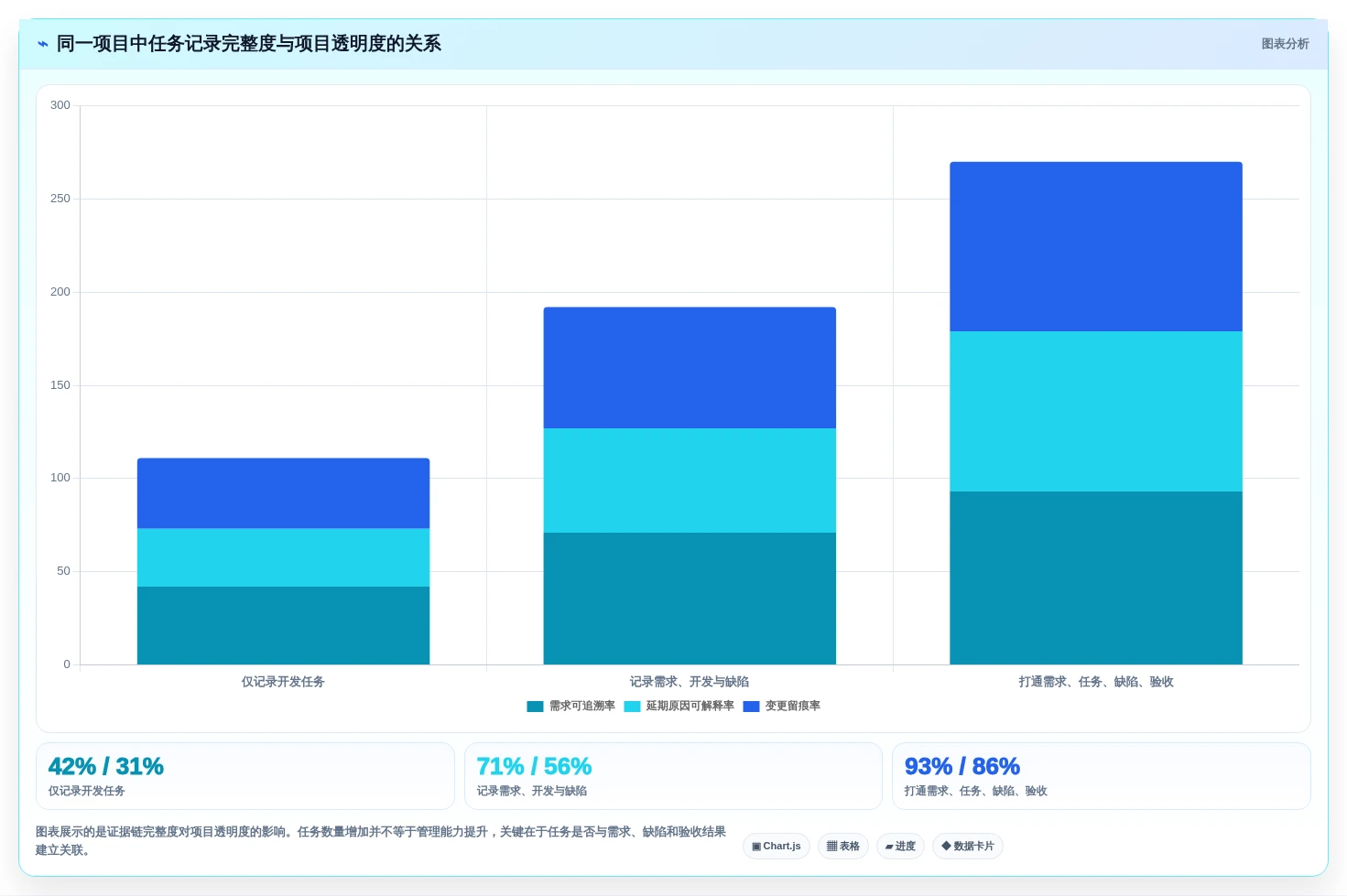Click the 进度 tag
Screen dimensions: 1347x896
[x=900, y=847]
